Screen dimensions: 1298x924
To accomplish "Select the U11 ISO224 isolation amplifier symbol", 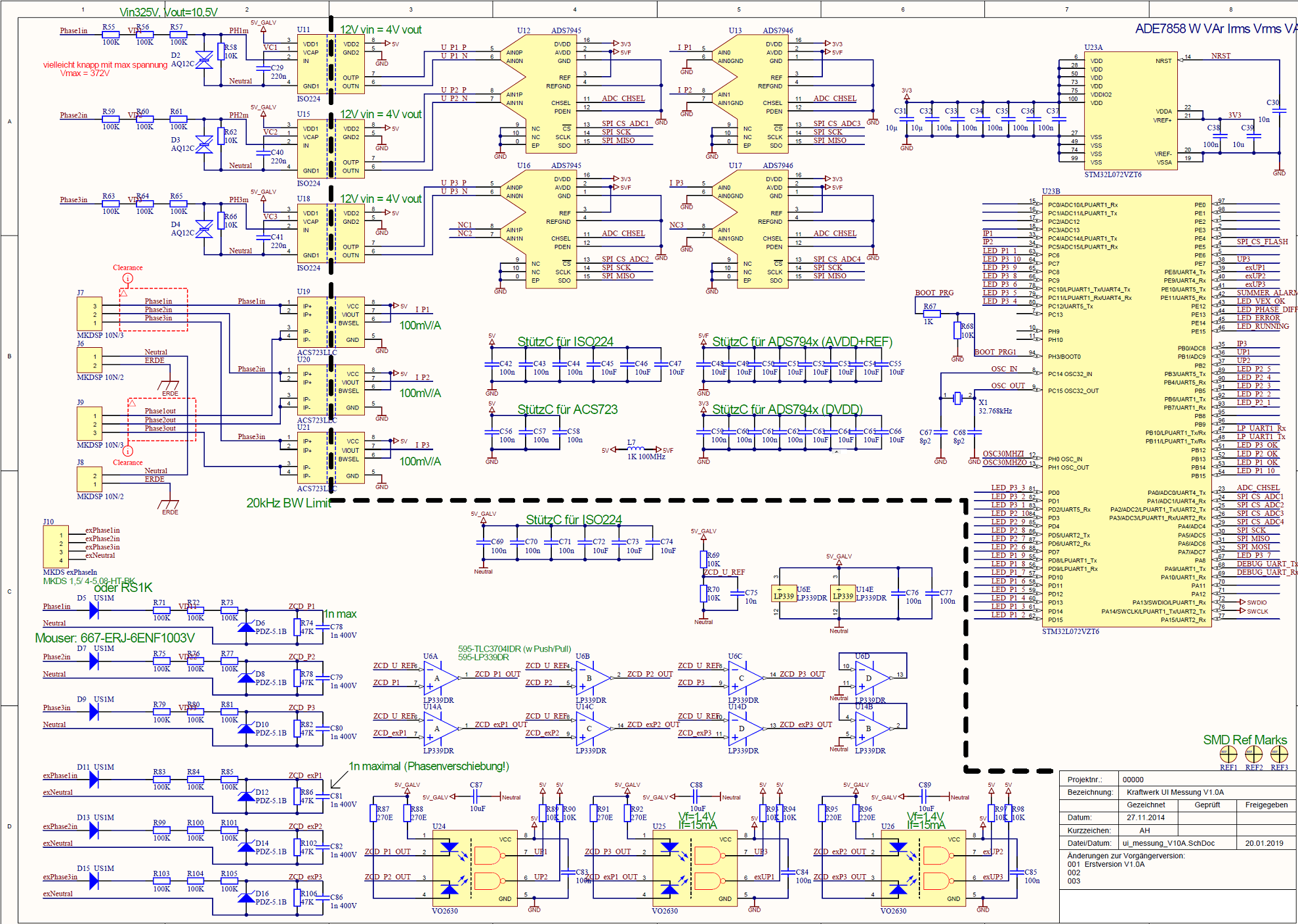I will point(331,64).
